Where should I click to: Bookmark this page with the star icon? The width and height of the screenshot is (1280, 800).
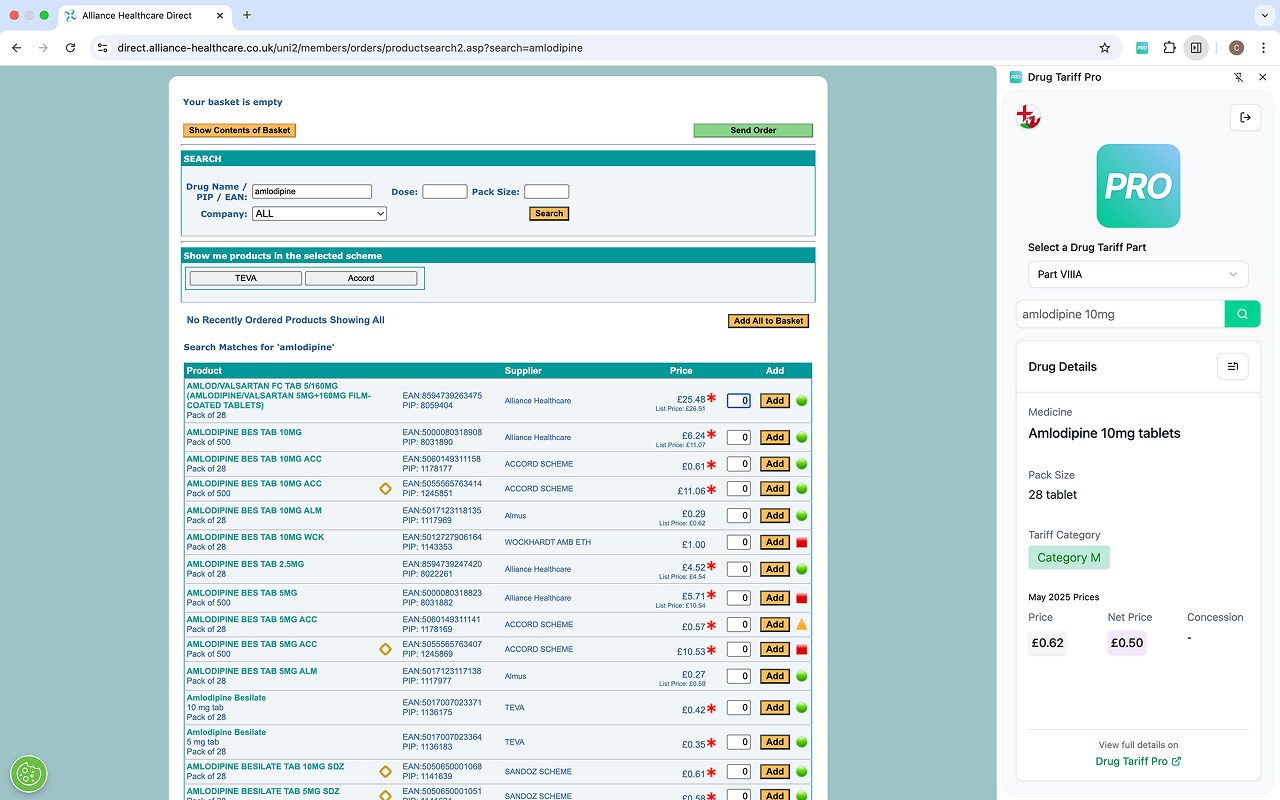click(x=1105, y=47)
